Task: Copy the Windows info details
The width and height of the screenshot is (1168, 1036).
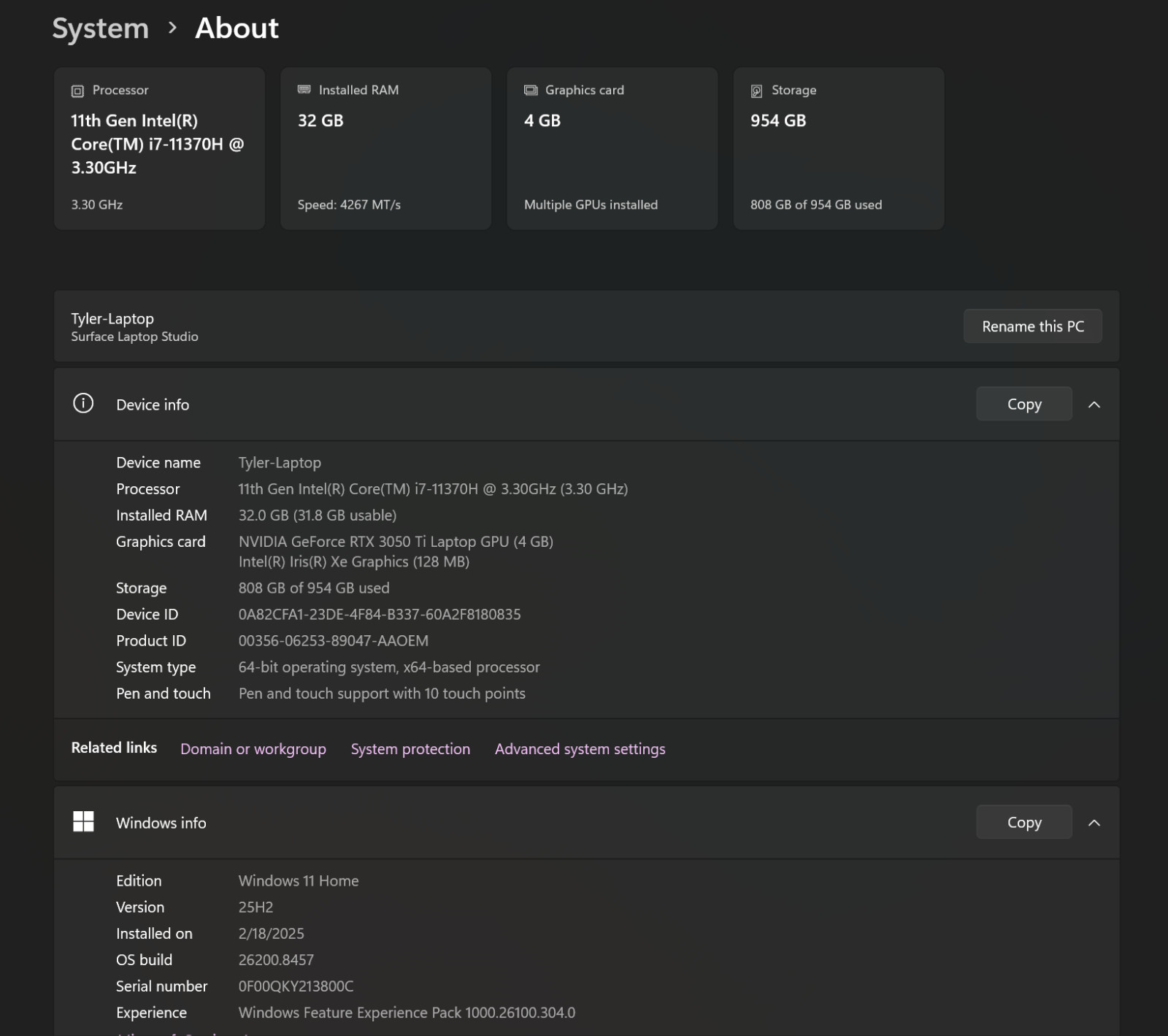Action: click(1024, 822)
